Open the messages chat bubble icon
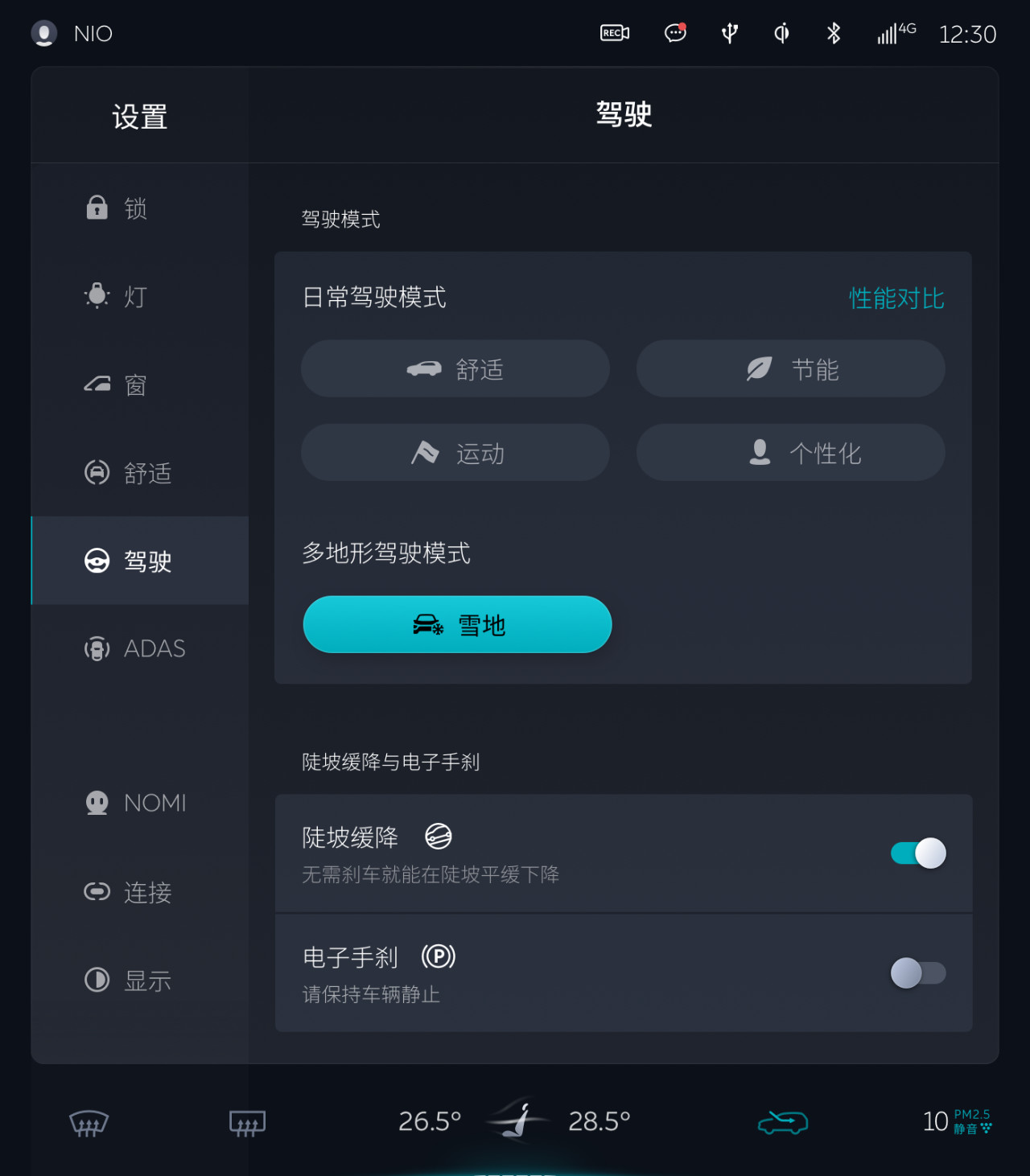 [675, 33]
